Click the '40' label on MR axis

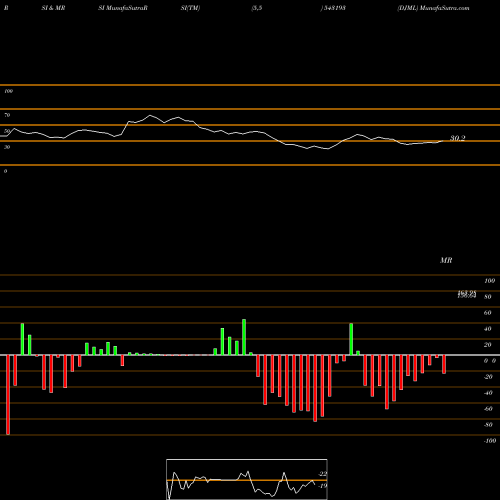coord(488,329)
